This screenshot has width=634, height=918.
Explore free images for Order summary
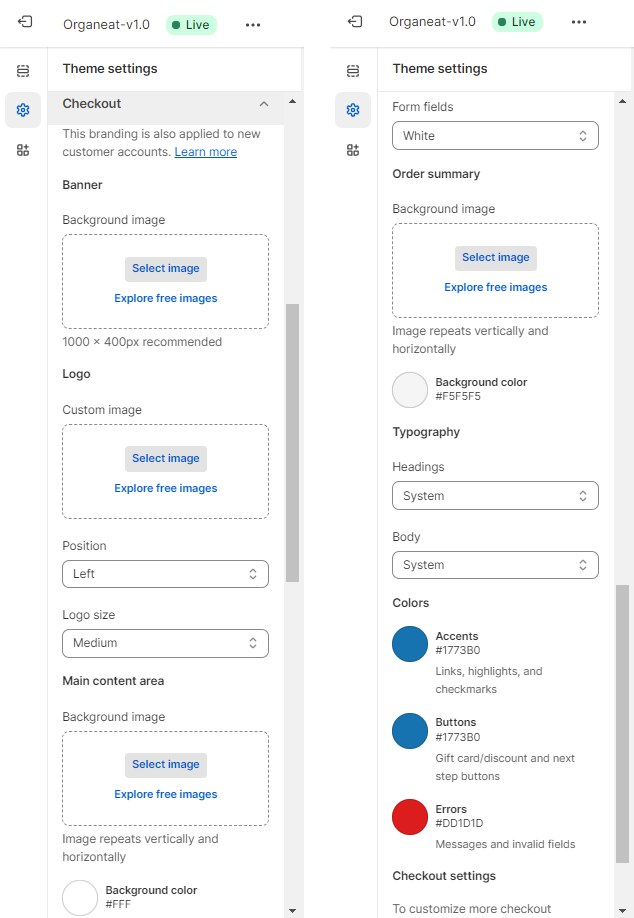pos(496,287)
